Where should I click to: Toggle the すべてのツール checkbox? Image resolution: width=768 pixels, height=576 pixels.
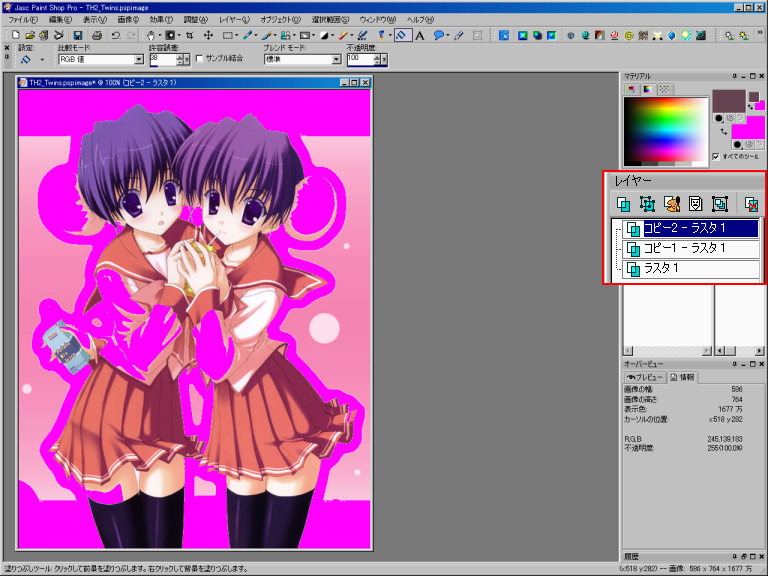(x=716, y=156)
